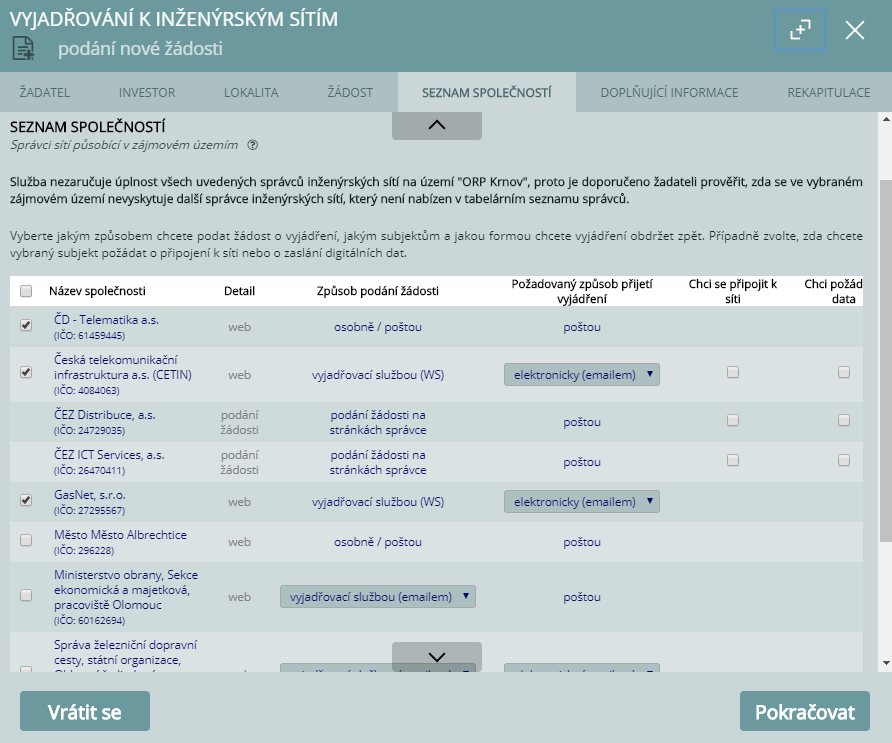Click the vertical scrollbar thumb
The height and width of the screenshot is (743, 892).
click(886, 361)
